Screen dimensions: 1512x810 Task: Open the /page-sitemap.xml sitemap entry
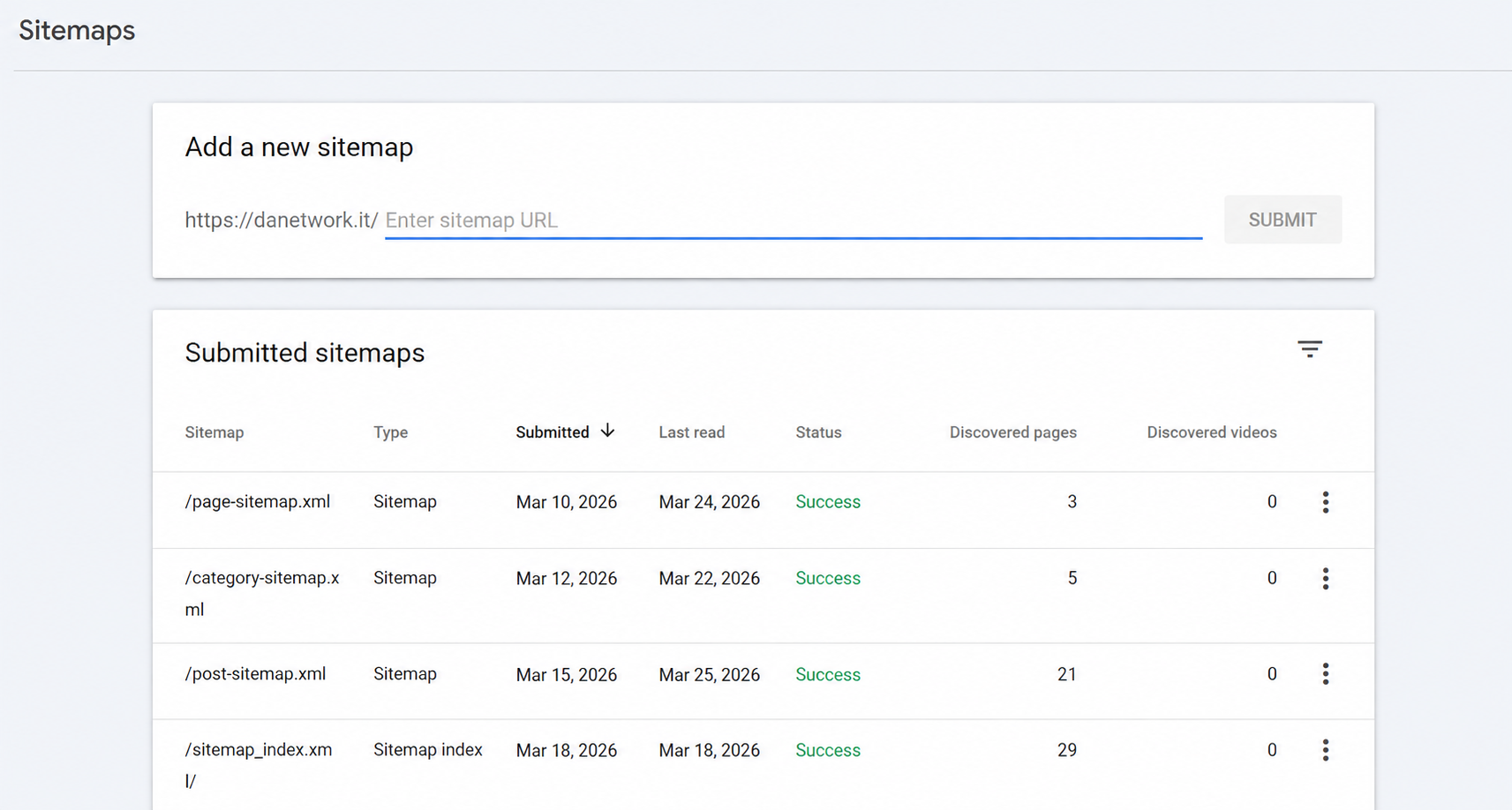point(258,502)
